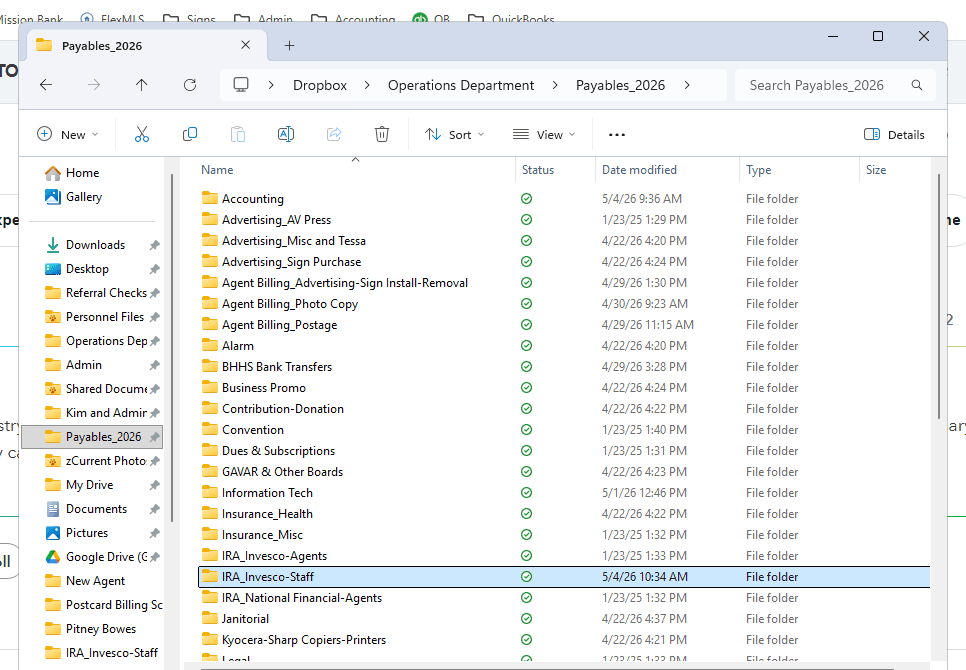Screen dimensions: 966x670
Task: Expand chevron before Dropbox breadcrumb
Action: point(271,85)
